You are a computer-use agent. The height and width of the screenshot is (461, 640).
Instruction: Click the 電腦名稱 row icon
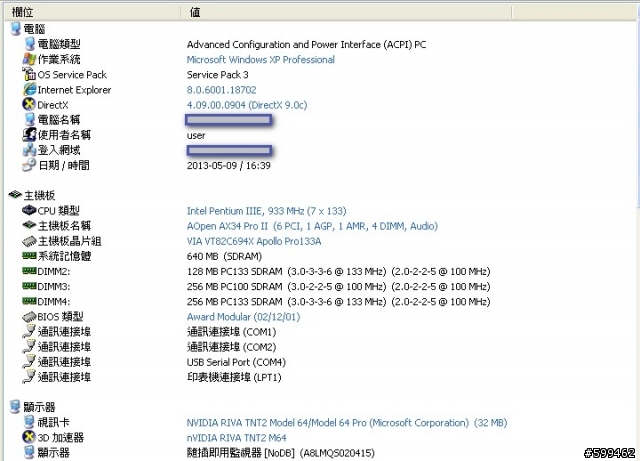tap(29, 120)
